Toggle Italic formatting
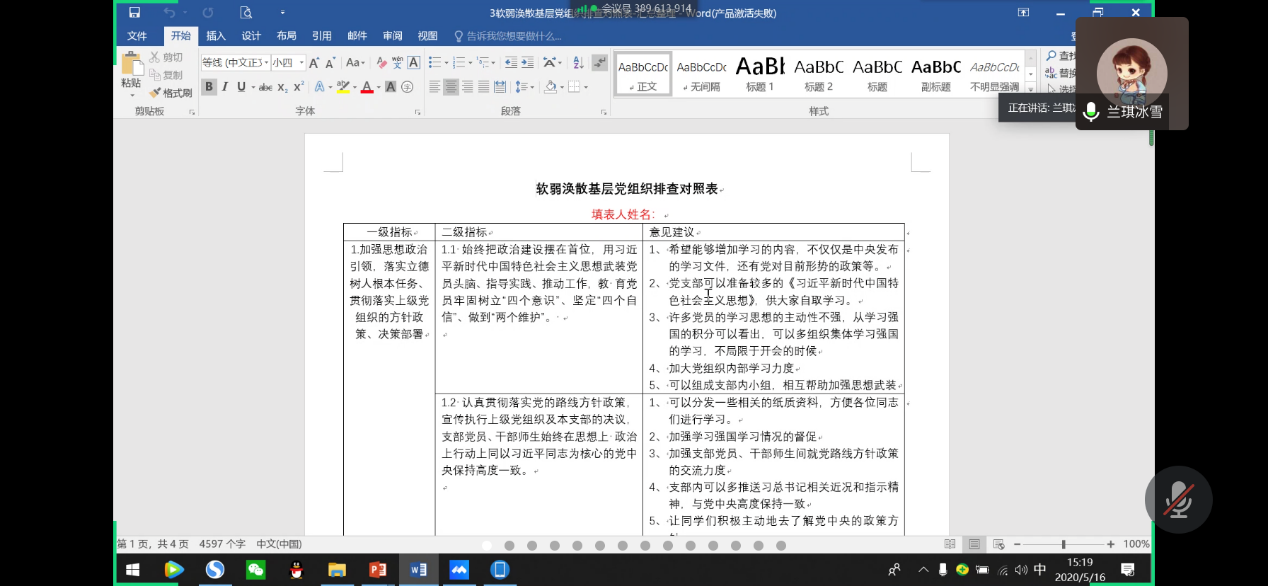Image resolution: width=1268 pixels, height=586 pixels. (x=225, y=87)
